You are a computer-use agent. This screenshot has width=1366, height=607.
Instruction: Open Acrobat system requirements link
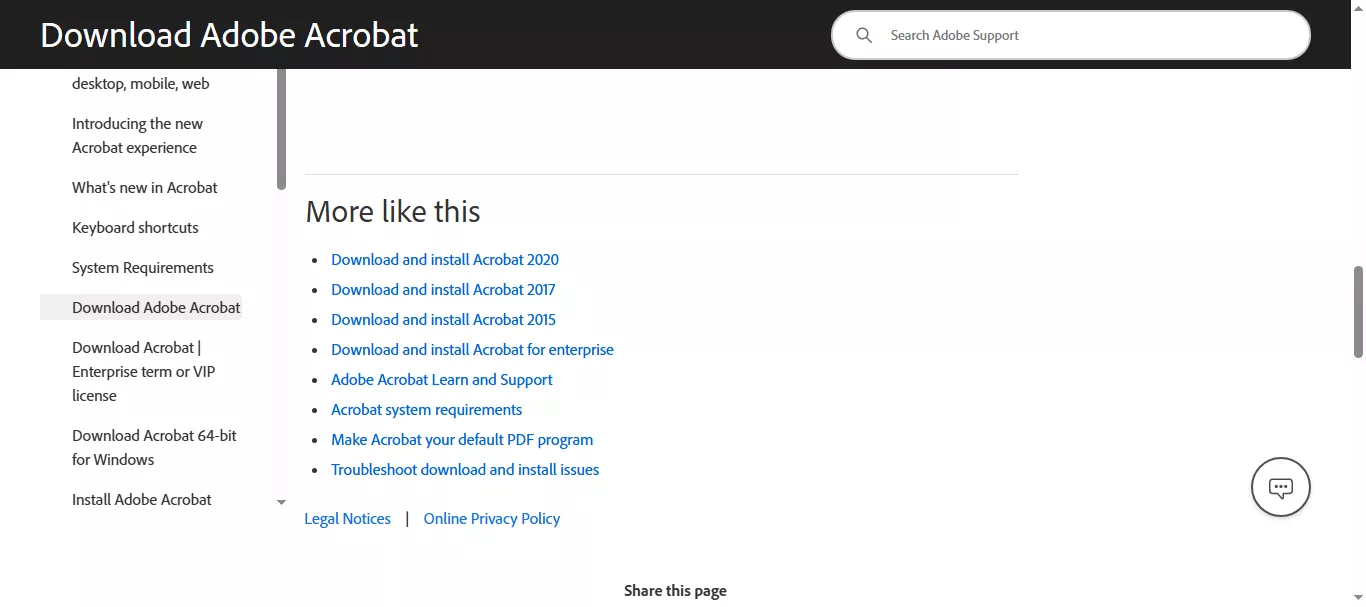point(426,409)
